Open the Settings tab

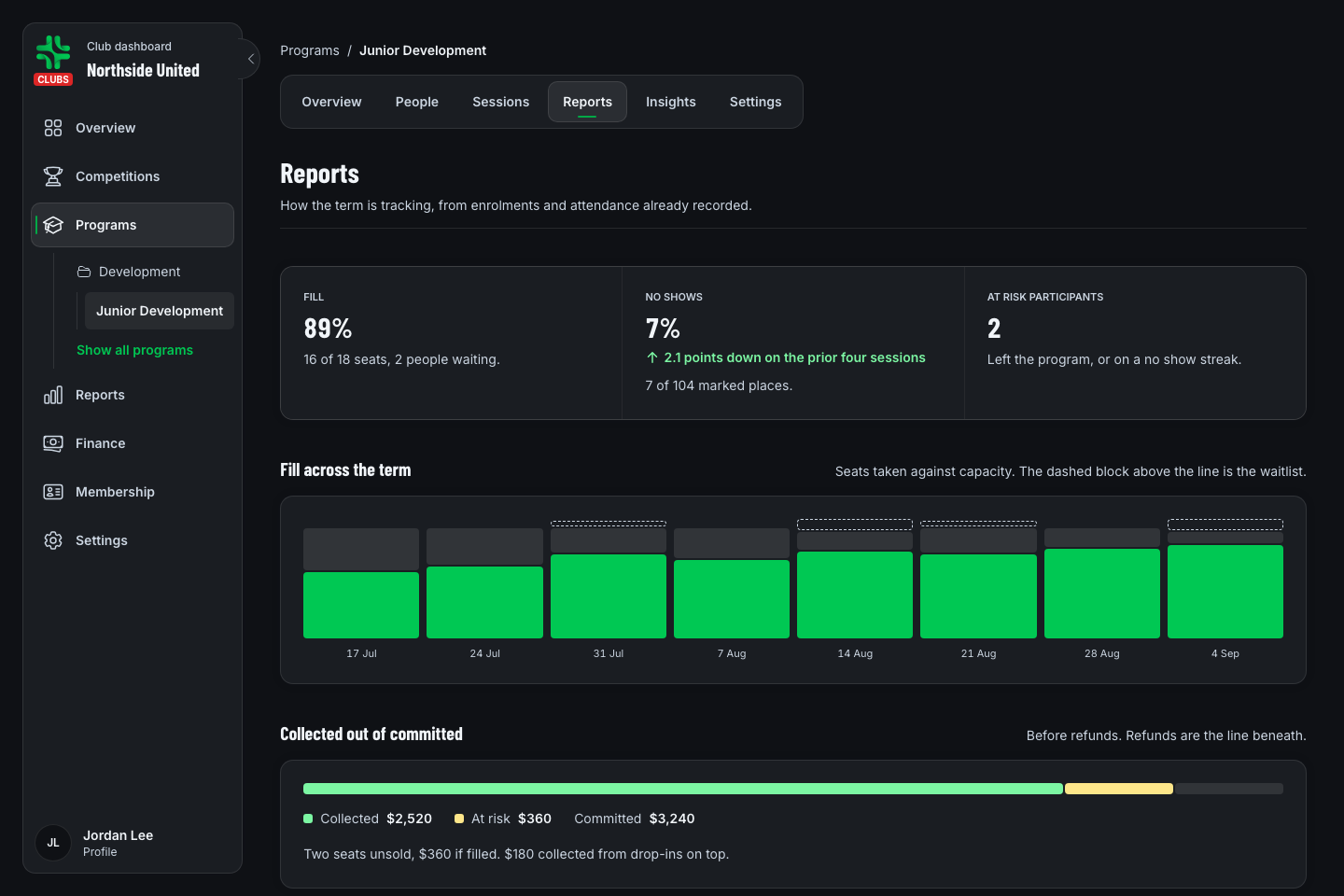pos(756,102)
